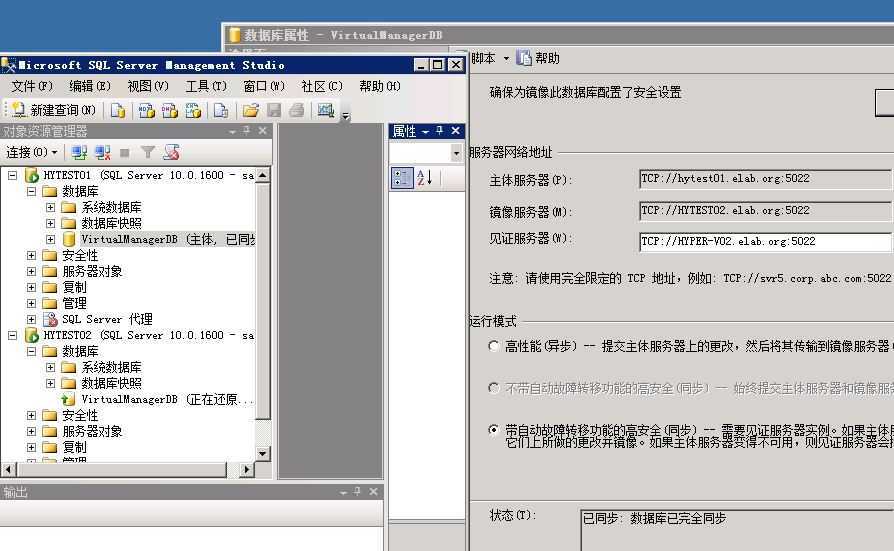Image resolution: width=894 pixels, height=551 pixels.
Task: Click Object Explorer horizontal scrollbar right arrow
Action: click(246, 470)
